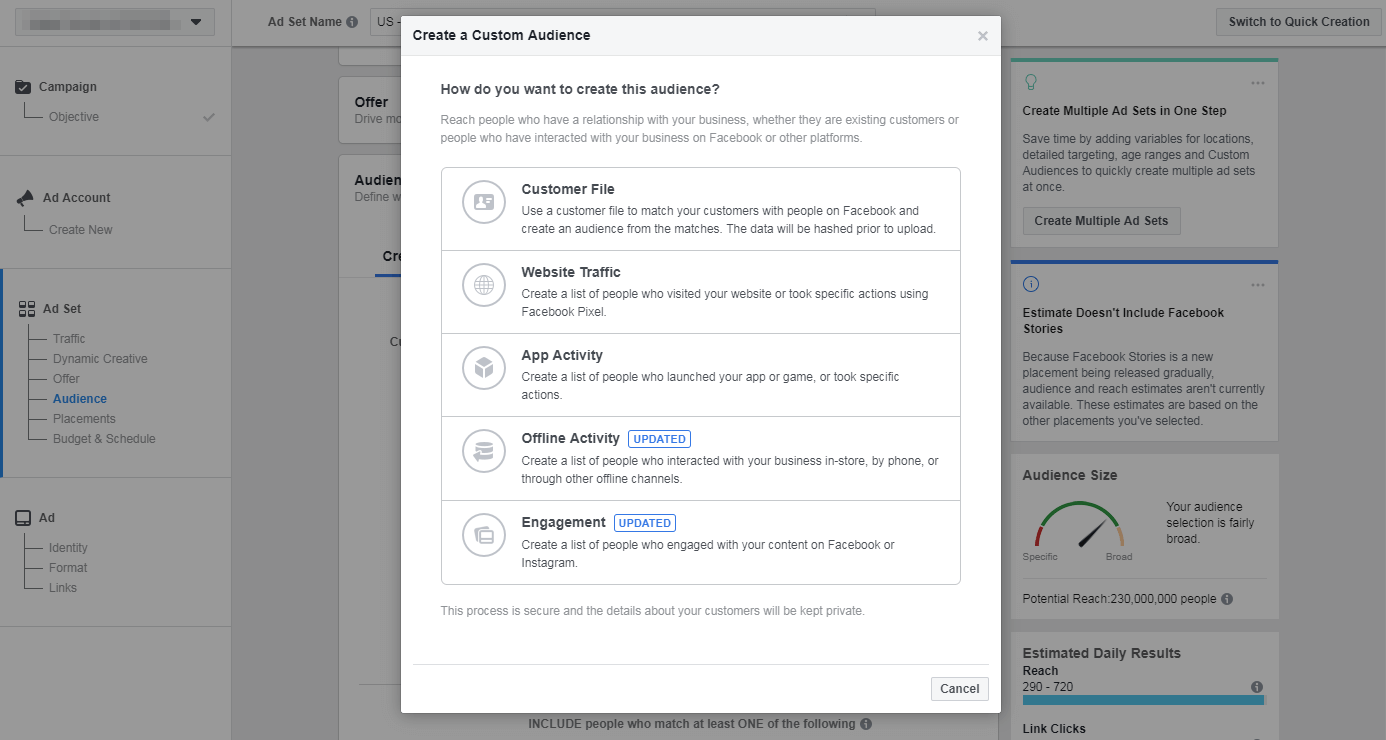Go to Placements in sidebar

(x=84, y=419)
